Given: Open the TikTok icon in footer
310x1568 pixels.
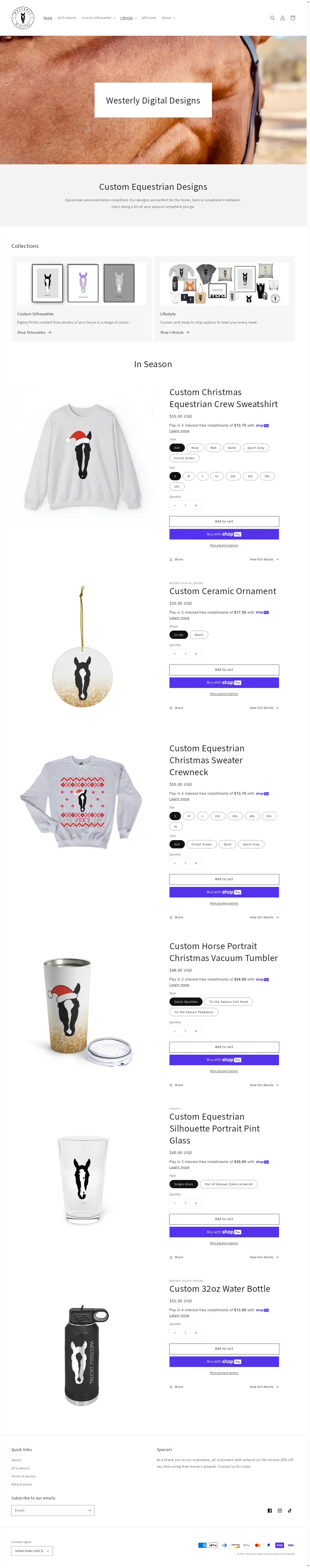Looking at the screenshot, I should click(290, 1510).
